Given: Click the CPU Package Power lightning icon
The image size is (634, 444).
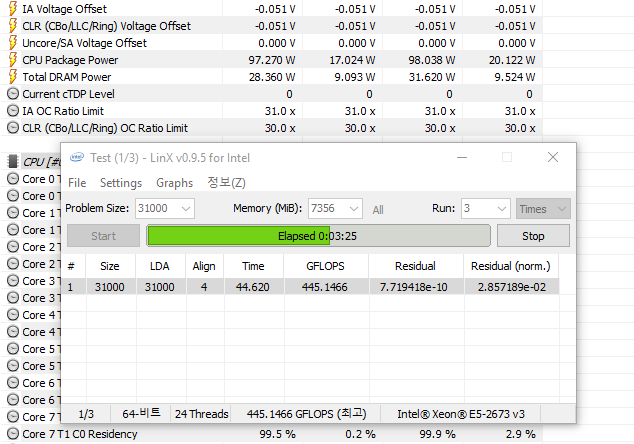Looking at the screenshot, I should click(x=13, y=59).
